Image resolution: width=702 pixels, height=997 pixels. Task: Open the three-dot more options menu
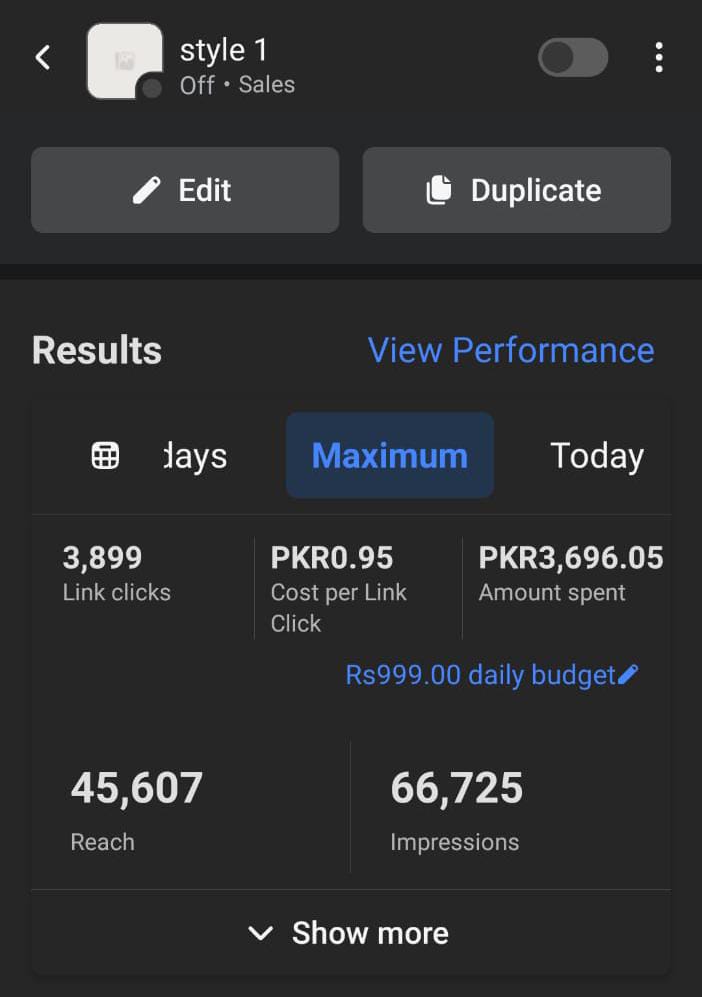click(658, 58)
